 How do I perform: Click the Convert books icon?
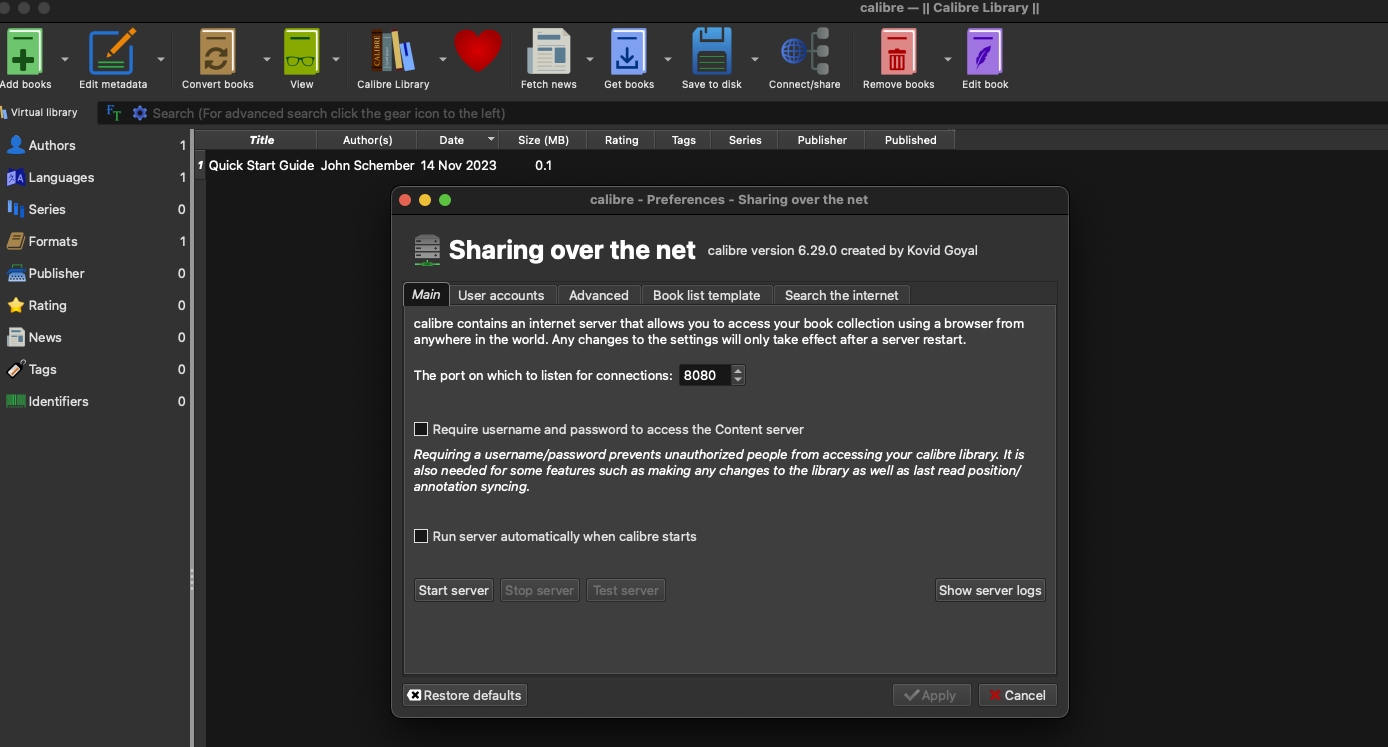point(217,52)
